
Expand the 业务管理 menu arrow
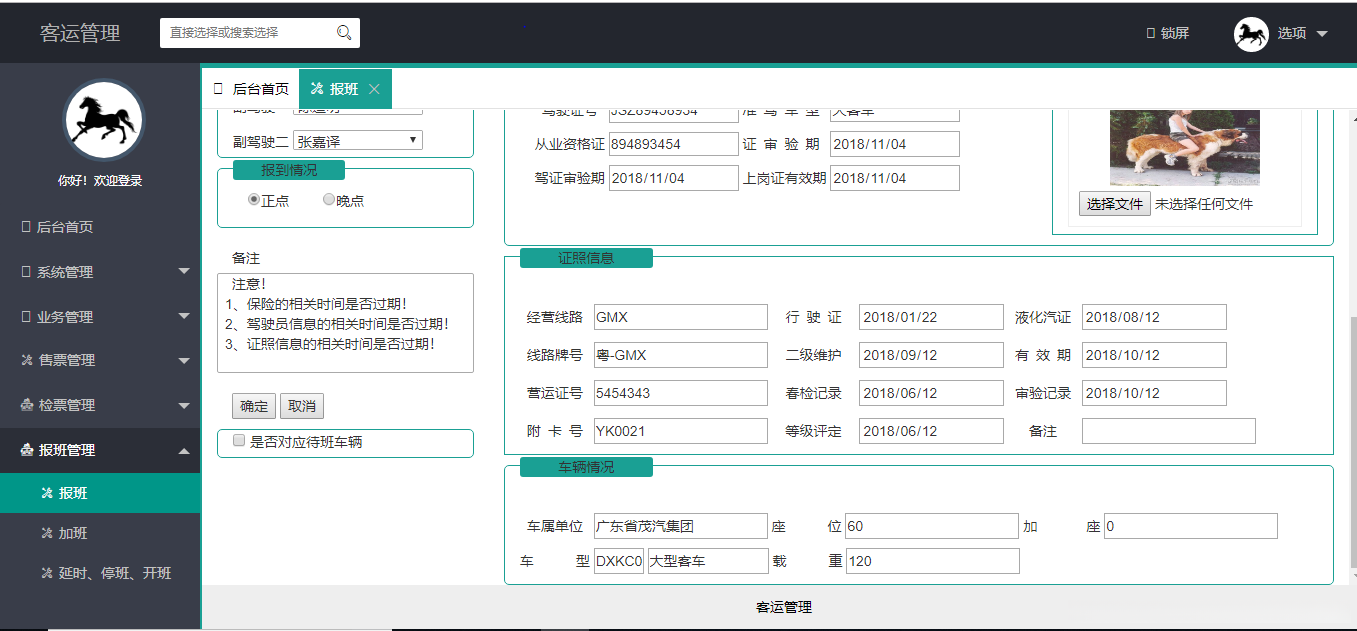tap(184, 316)
